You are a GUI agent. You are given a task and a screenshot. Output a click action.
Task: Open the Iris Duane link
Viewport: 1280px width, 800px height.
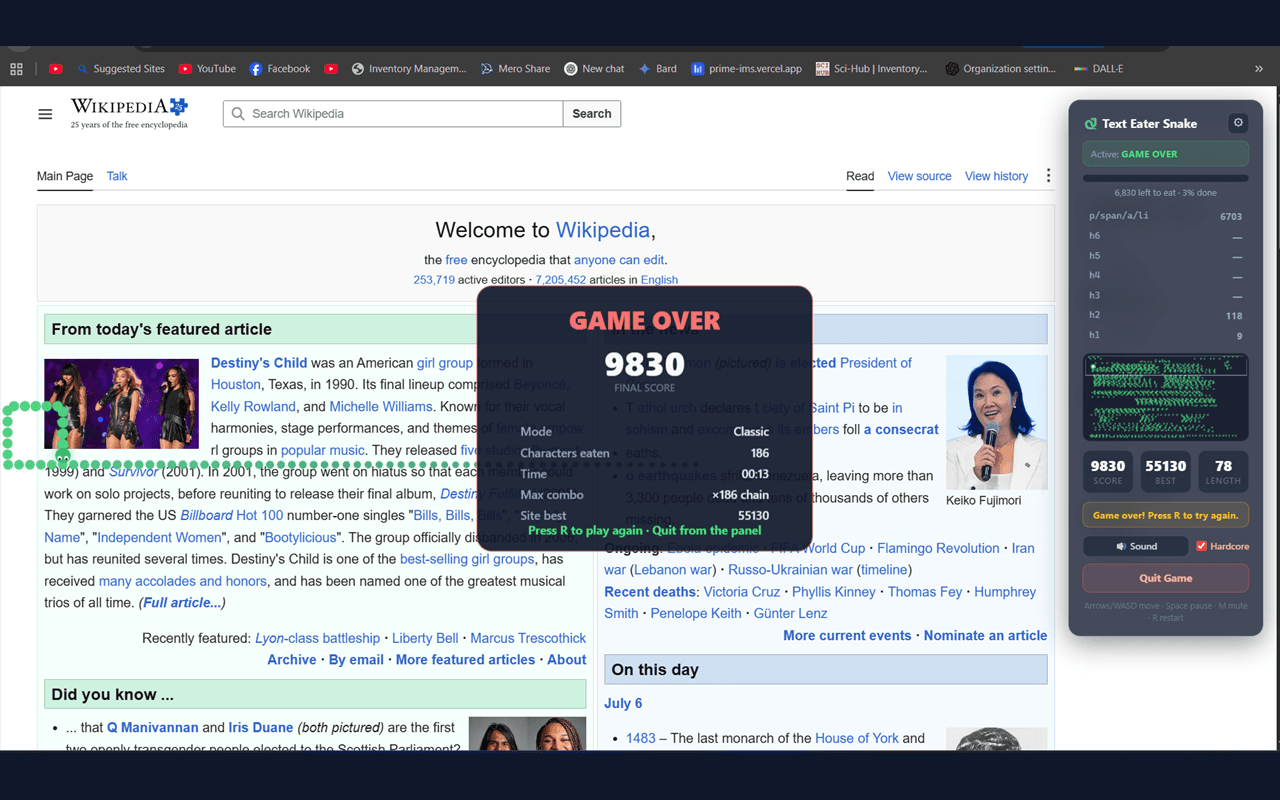tap(261, 728)
